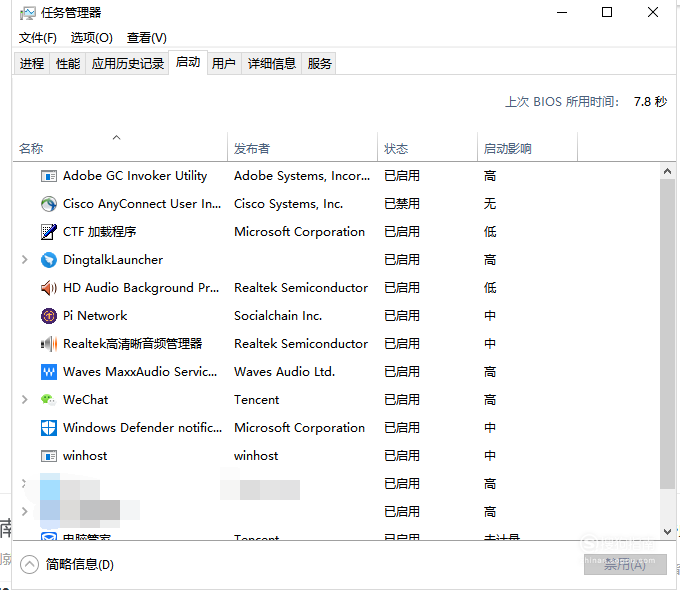Click the Waves MaxxAudio W icon
Screen dimensions: 680x590
pos(49,372)
